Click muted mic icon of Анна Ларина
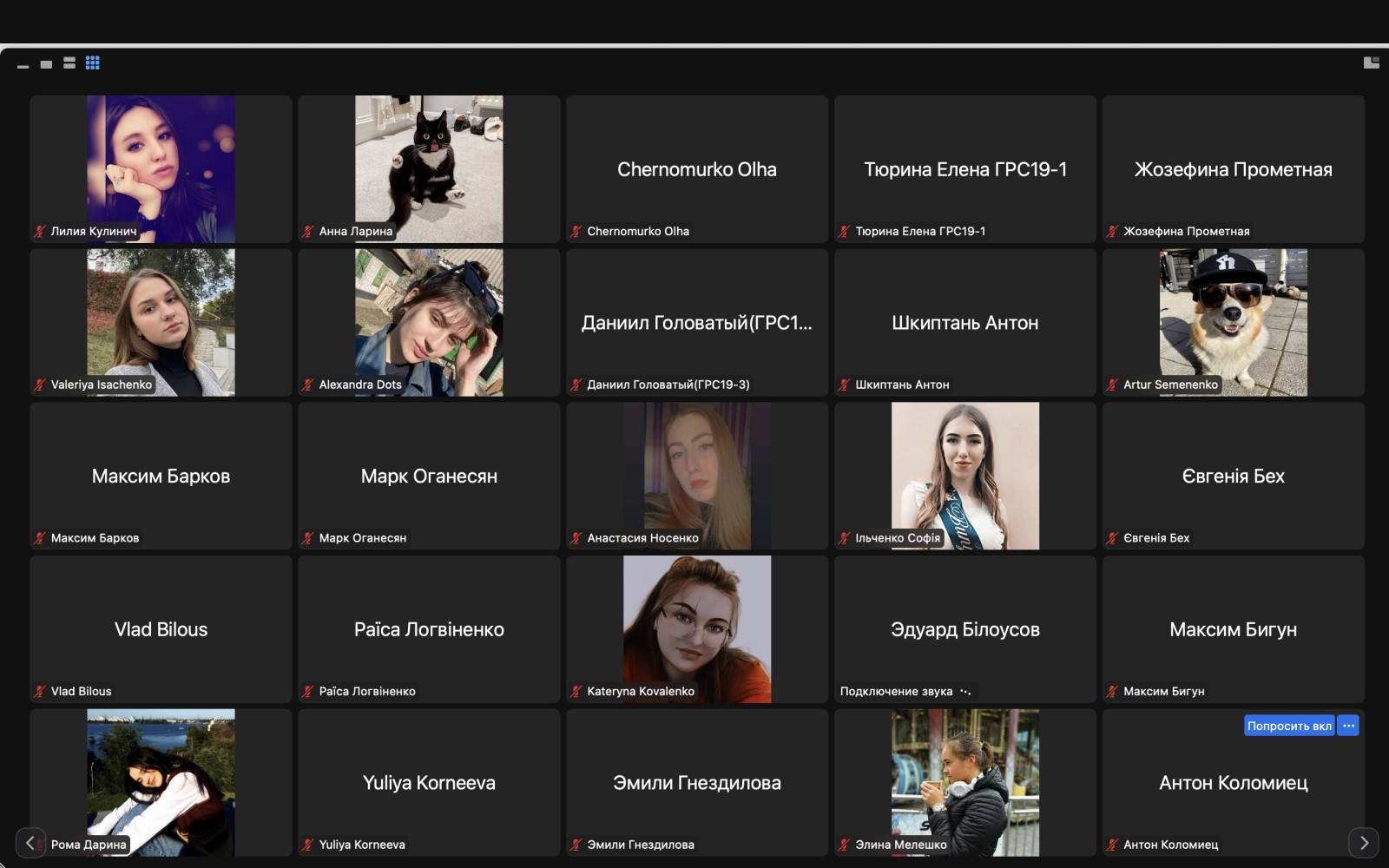 (308, 231)
